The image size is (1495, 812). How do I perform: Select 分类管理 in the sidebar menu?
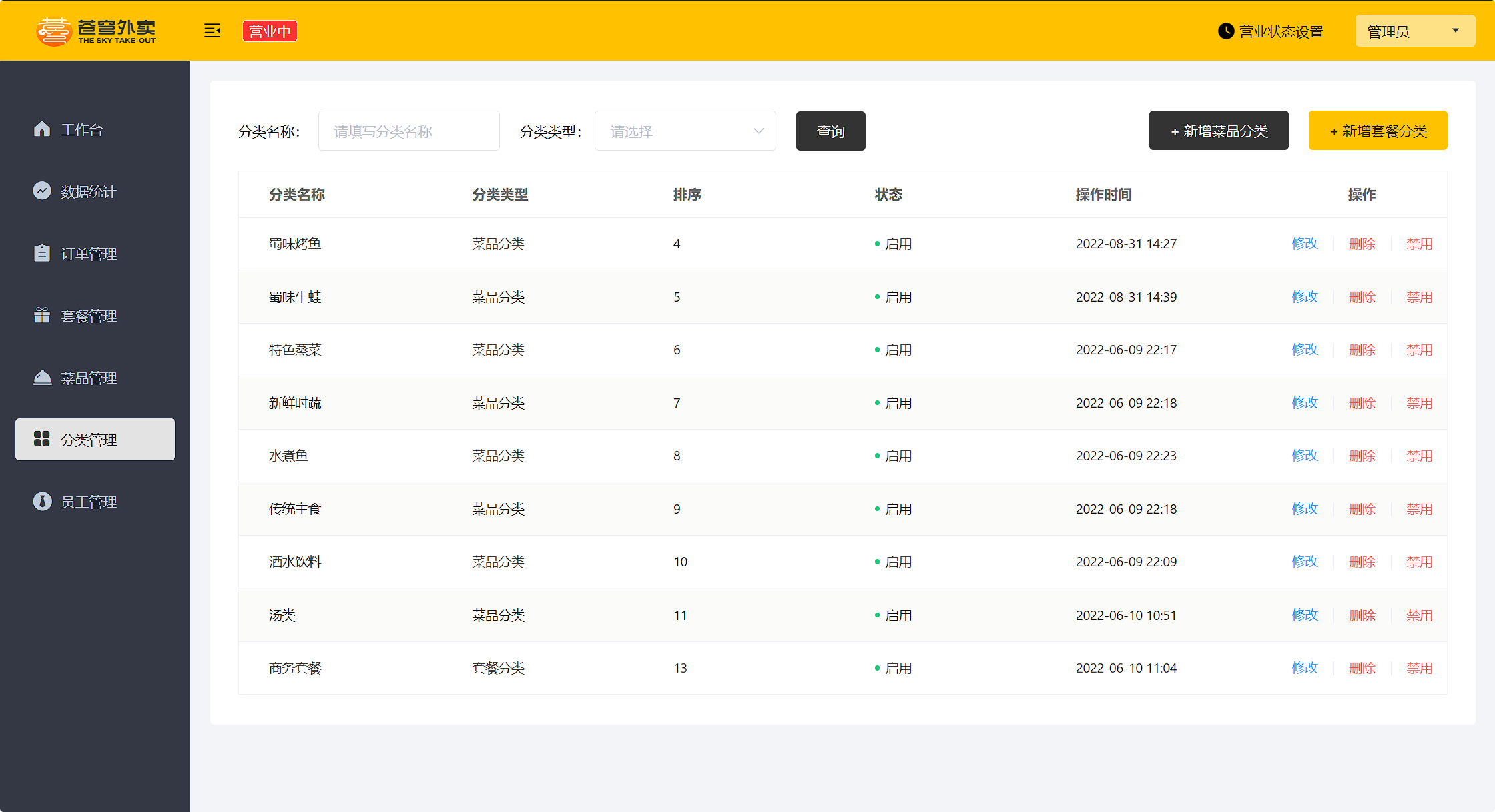tap(95, 439)
